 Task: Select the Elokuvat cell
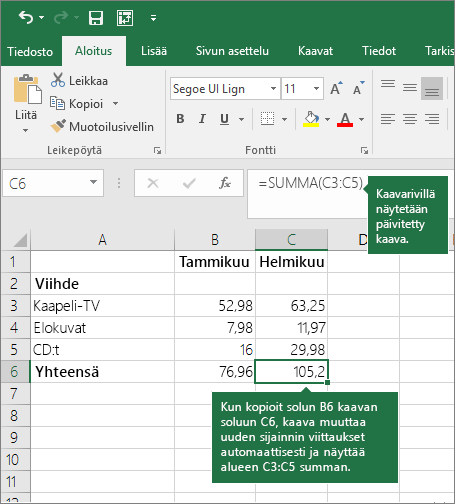pyautogui.click(x=102, y=328)
